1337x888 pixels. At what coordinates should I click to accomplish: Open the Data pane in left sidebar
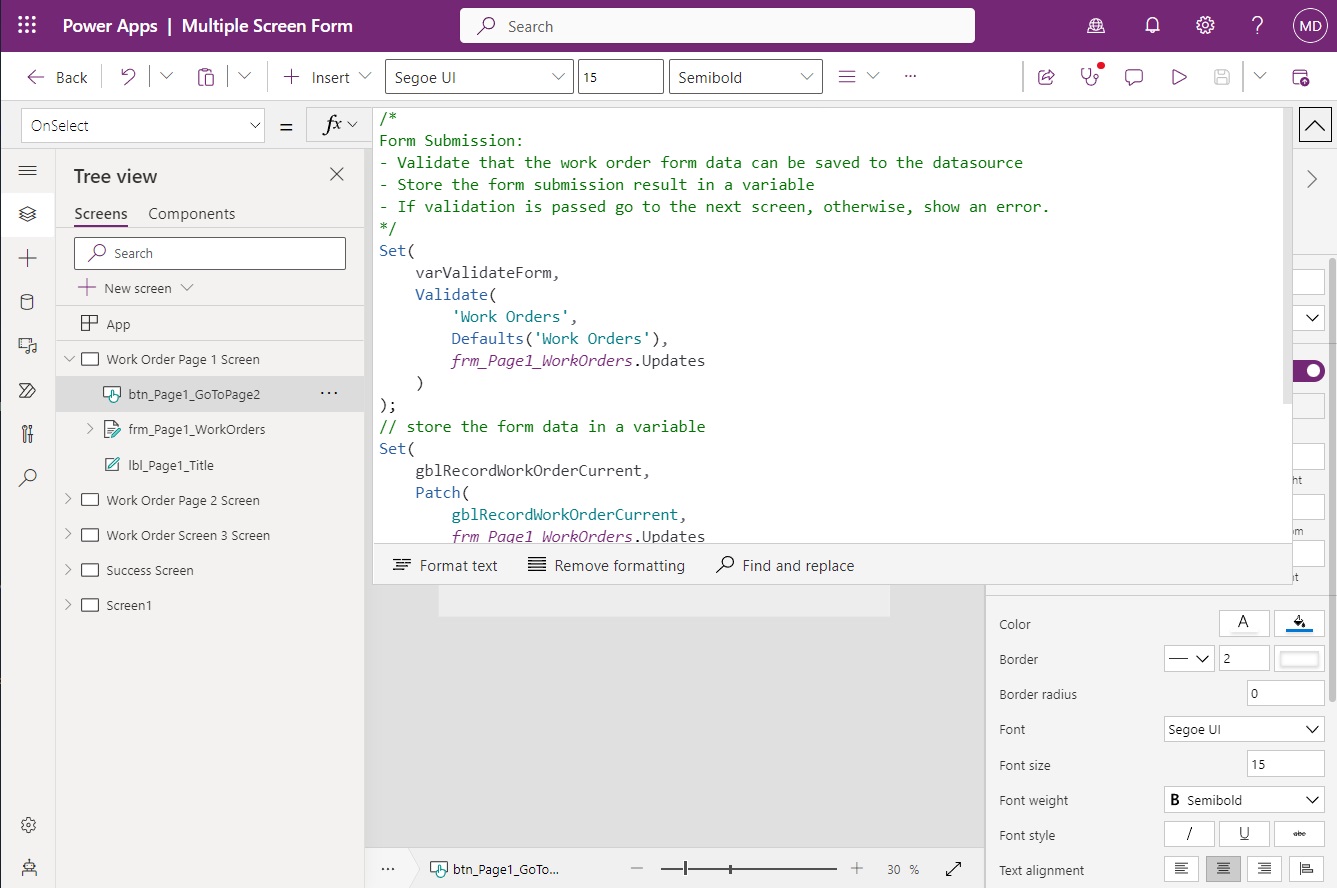click(28, 302)
